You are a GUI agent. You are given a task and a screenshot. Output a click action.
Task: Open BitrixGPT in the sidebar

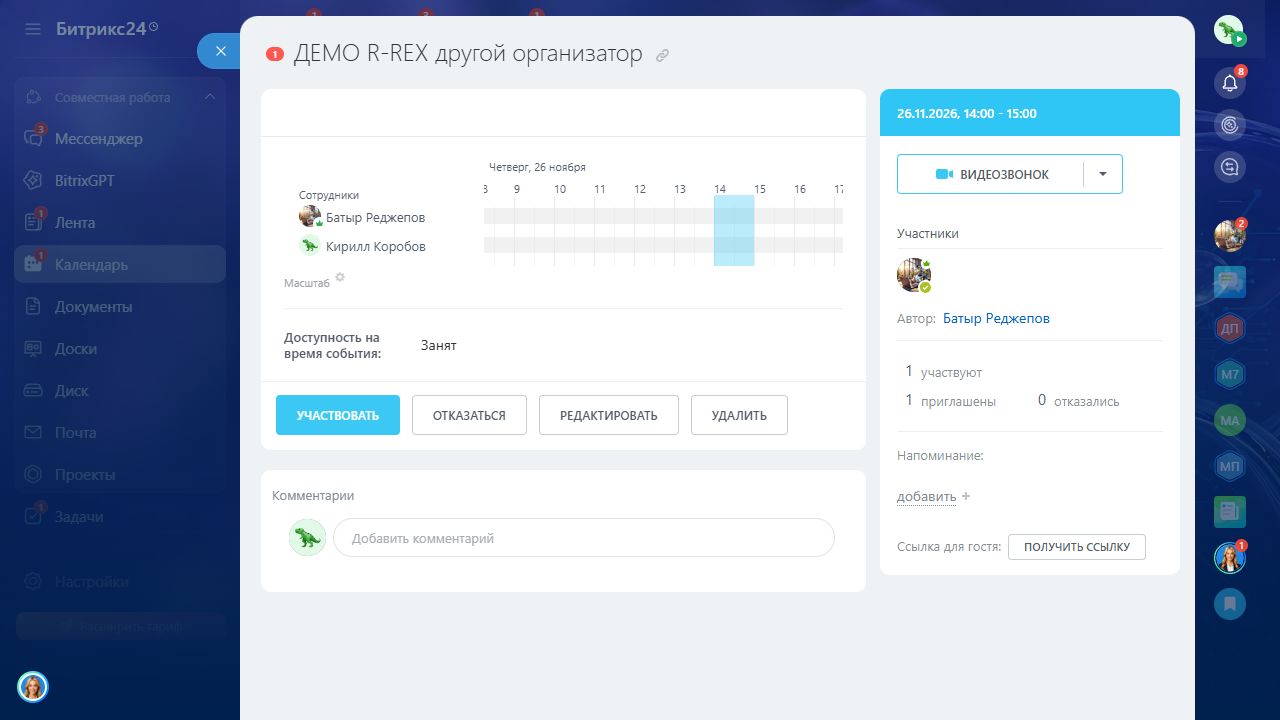[120, 181]
